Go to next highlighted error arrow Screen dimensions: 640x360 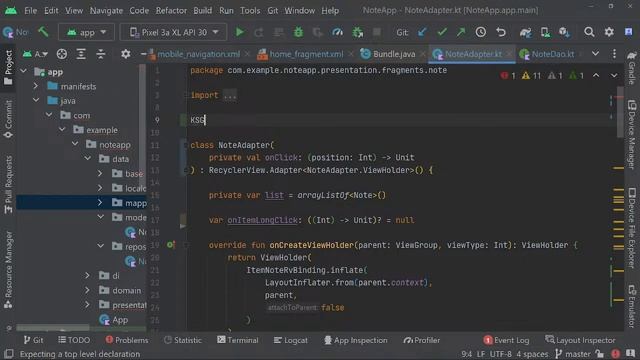614,76
